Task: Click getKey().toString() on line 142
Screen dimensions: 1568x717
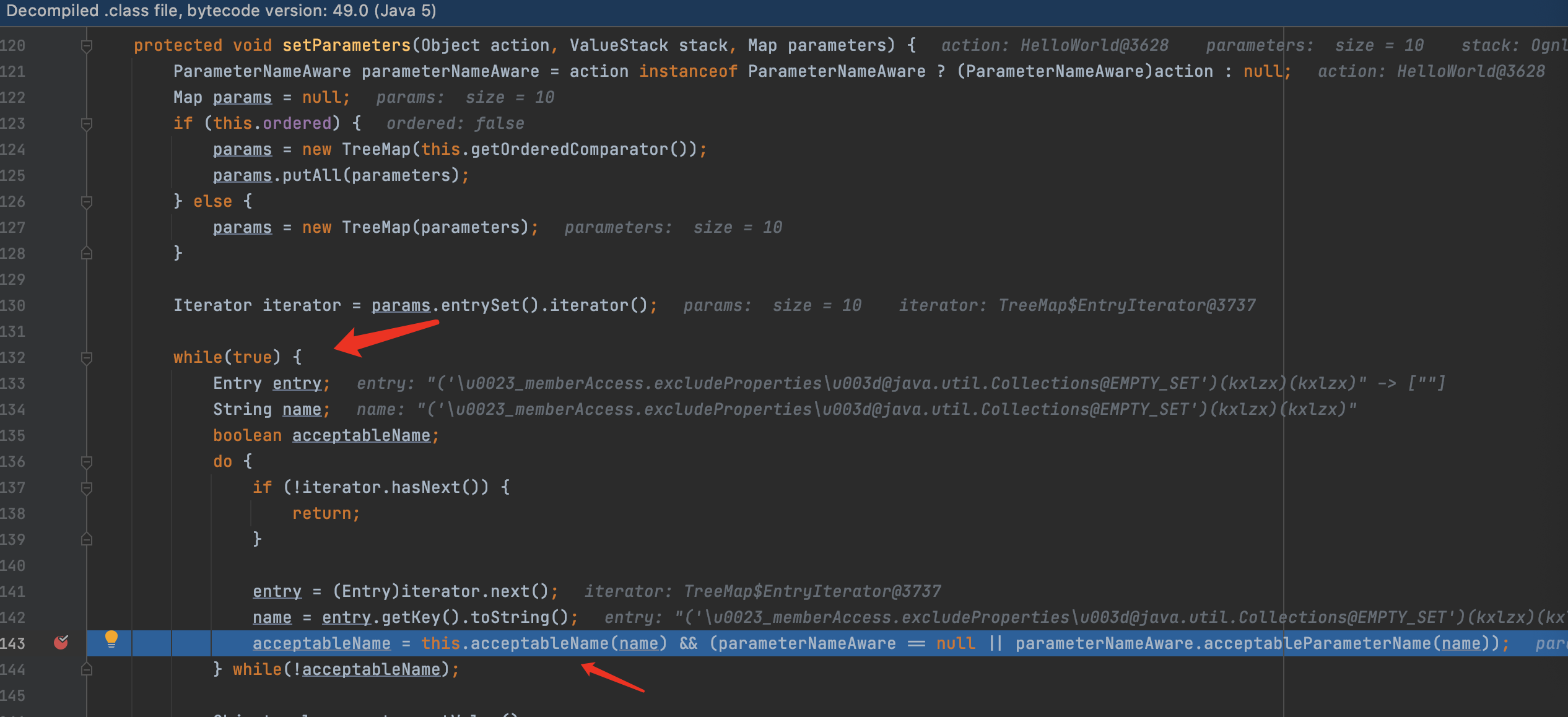Action: [475, 617]
